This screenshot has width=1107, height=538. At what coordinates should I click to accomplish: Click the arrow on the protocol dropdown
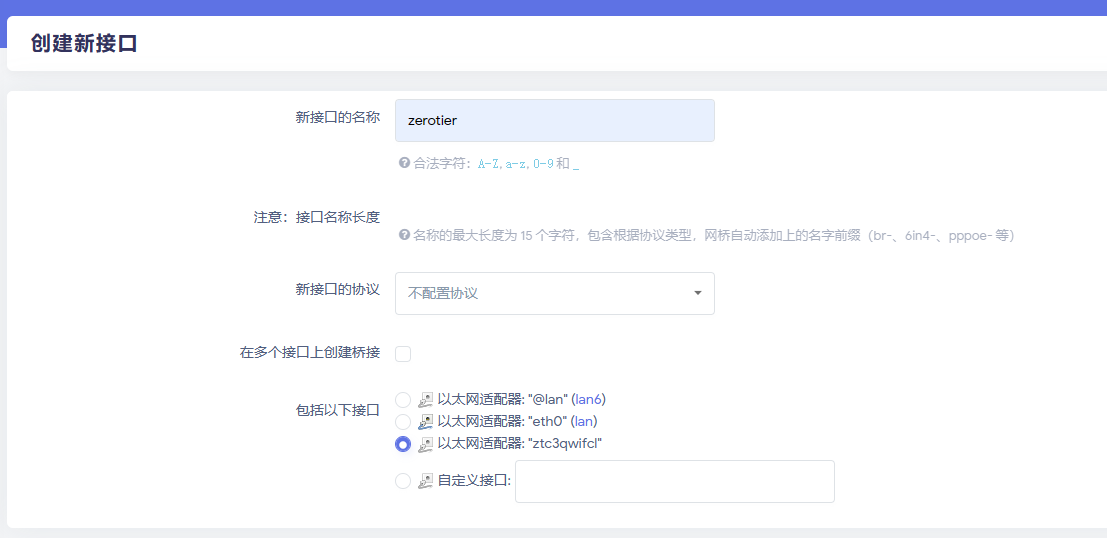point(697,293)
